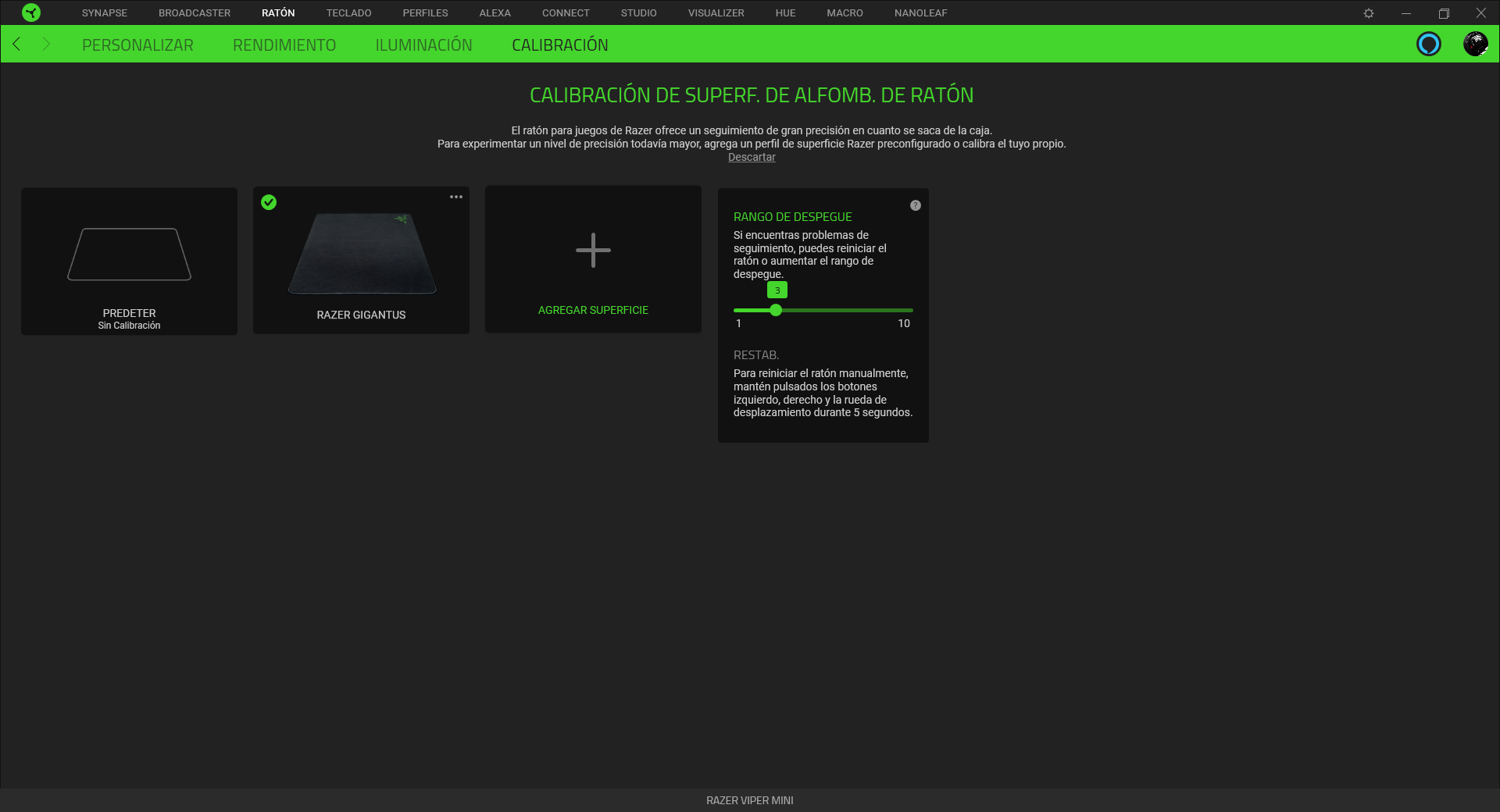
Task: Click the Sin Calibración text
Action: pos(129,326)
